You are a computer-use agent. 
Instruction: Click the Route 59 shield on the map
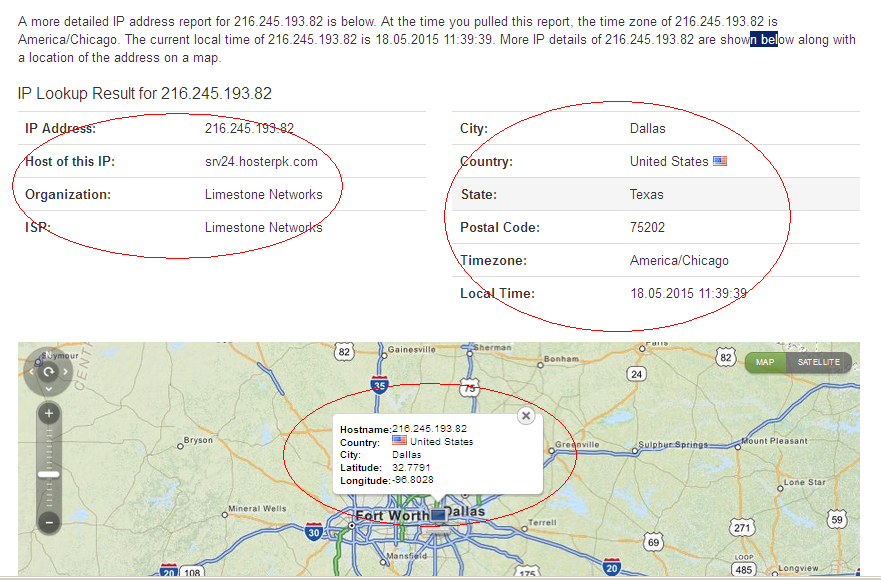837,519
